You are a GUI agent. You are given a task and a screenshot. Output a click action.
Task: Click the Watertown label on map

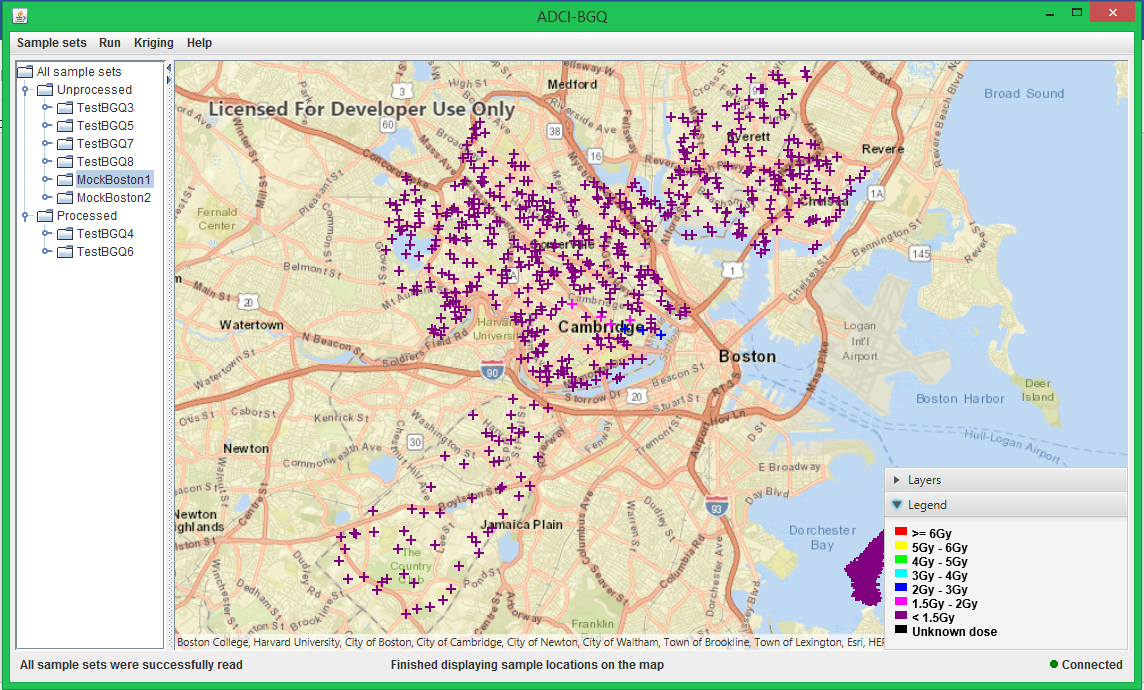pos(251,325)
